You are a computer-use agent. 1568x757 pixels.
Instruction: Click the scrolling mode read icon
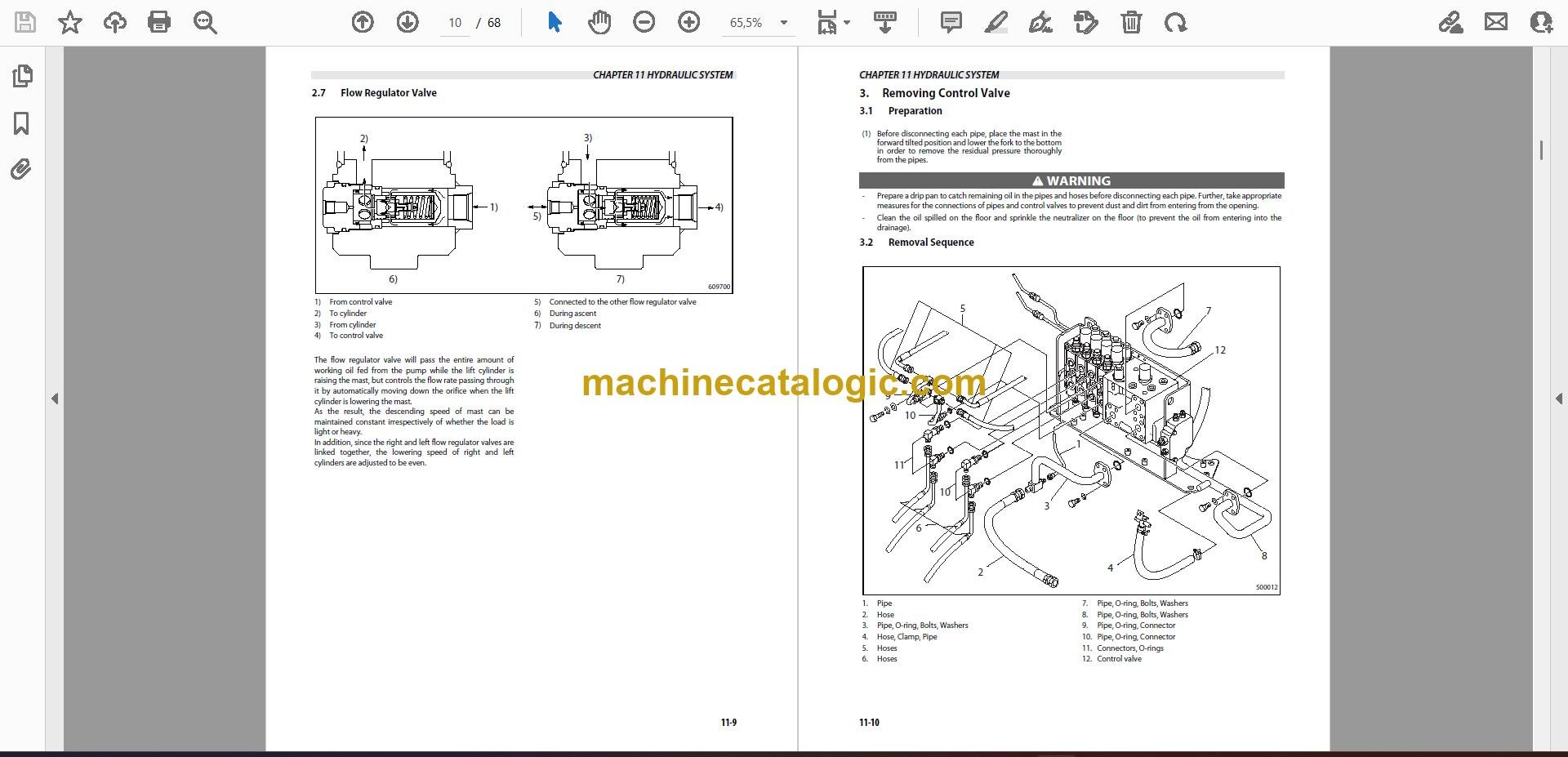[x=885, y=23]
